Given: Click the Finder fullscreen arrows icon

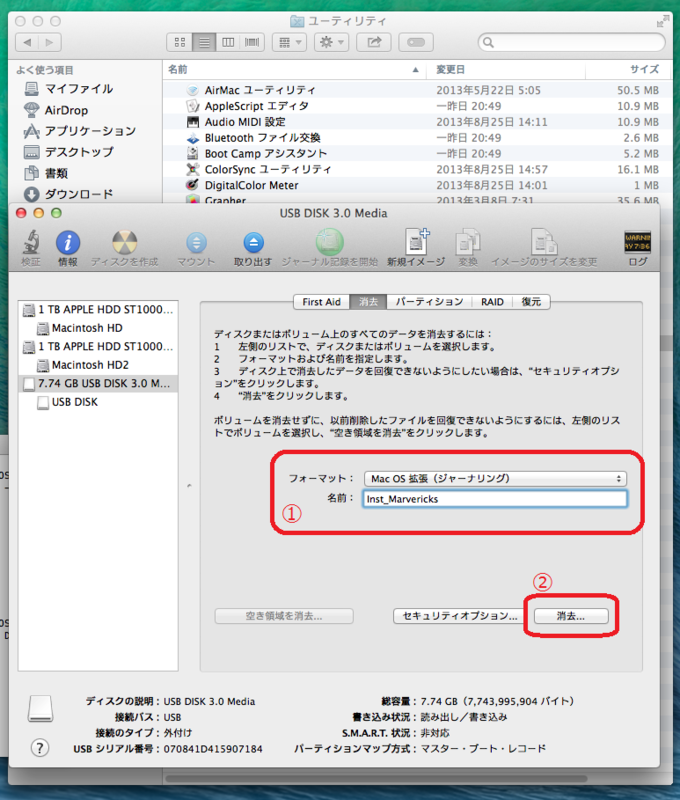Looking at the screenshot, I should [x=662, y=21].
